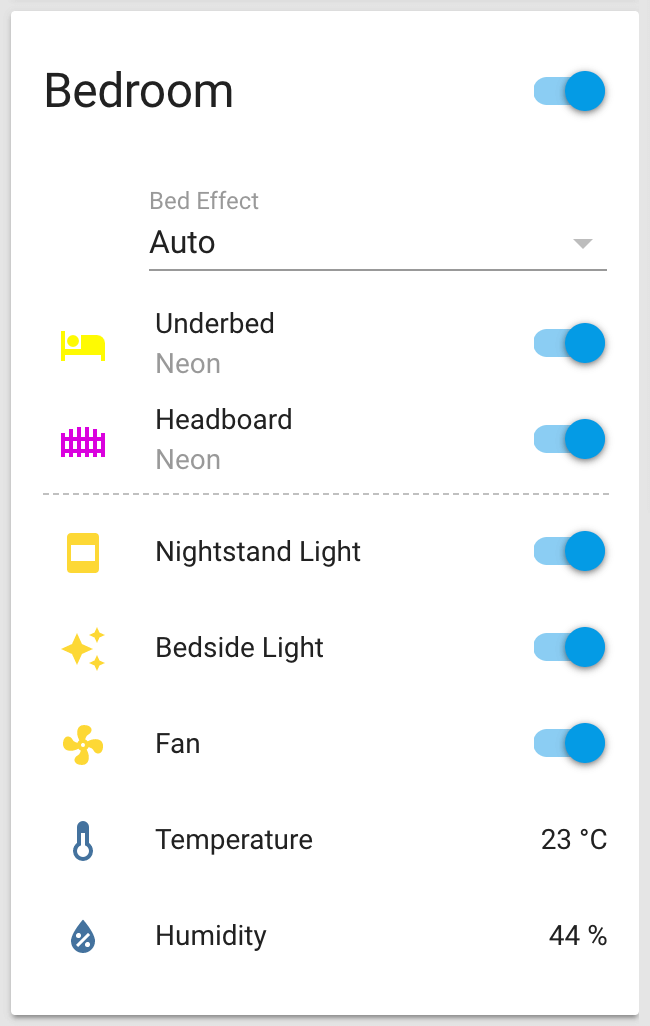
Task: Click the magenta fence icon for Headboard
Action: tap(83, 442)
